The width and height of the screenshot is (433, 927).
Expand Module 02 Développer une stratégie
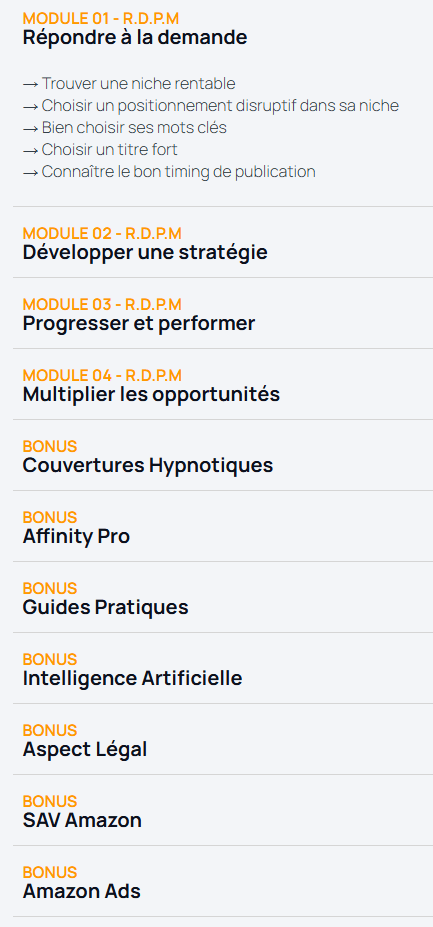pyautogui.click(x=223, y=242)
